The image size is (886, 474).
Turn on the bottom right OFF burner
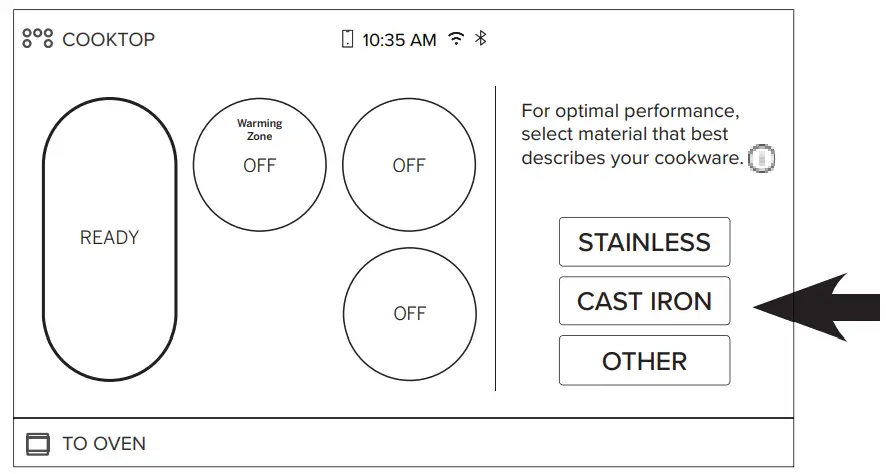409,313
